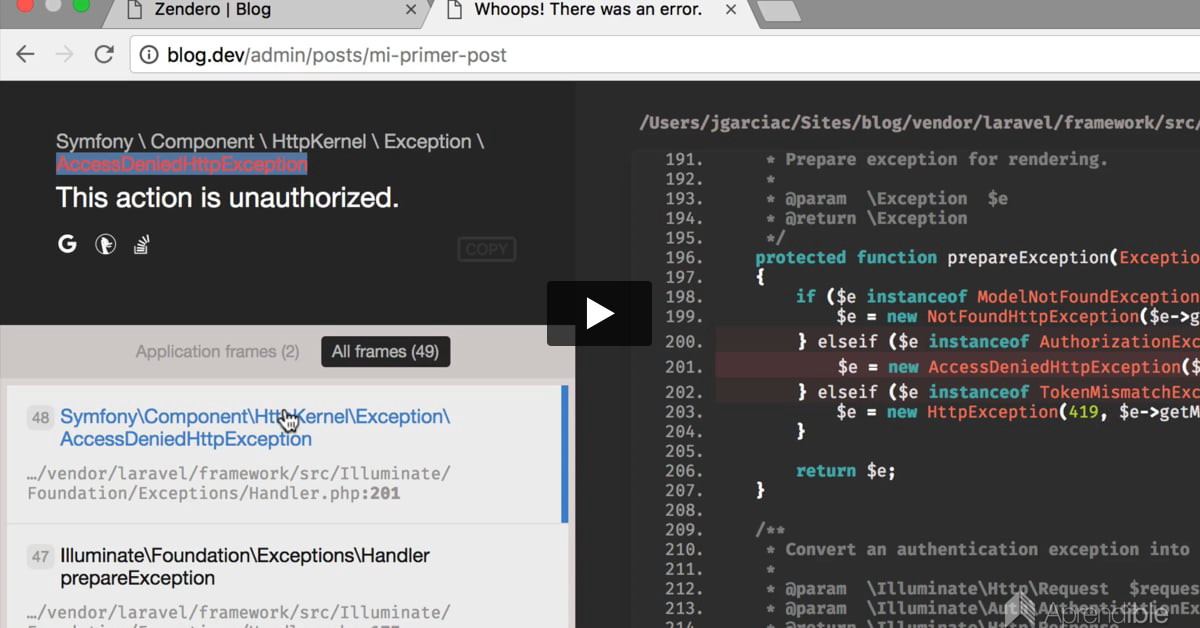Search the error on Google icon
The width and height of the screenshot is (1200, 628).
click(x=67, y=244)
